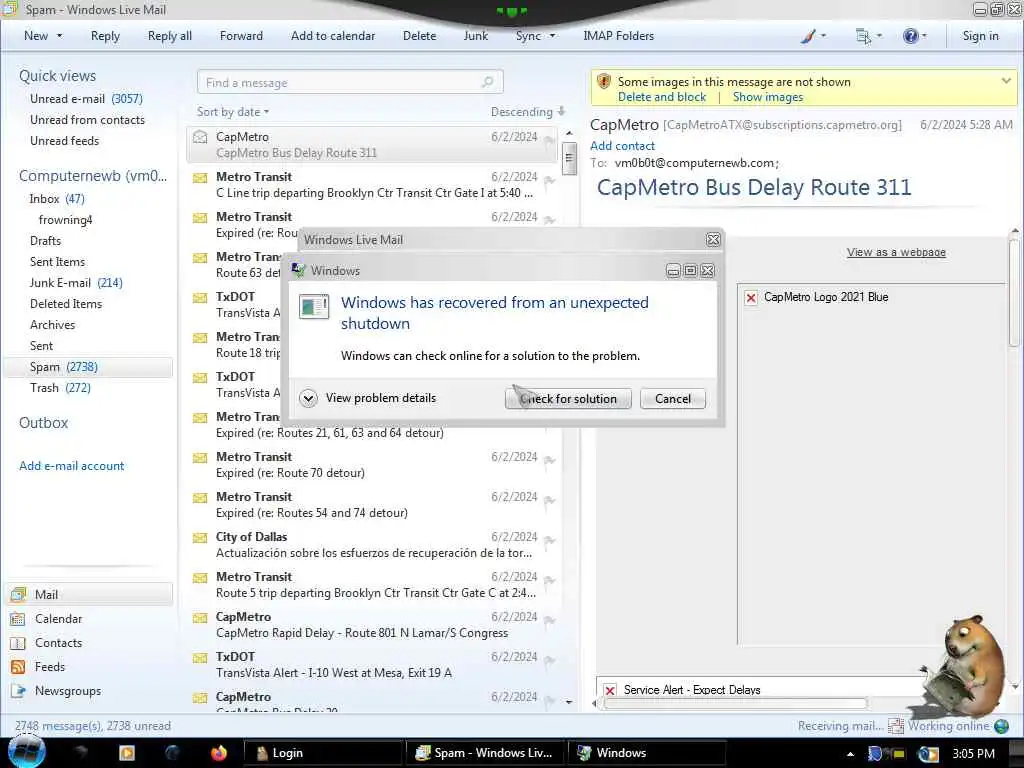Image resolution: width=1024 pixels, height=768 pixels.
Task: Click the Windows Start orb
Action: click(x=27, y=752)
